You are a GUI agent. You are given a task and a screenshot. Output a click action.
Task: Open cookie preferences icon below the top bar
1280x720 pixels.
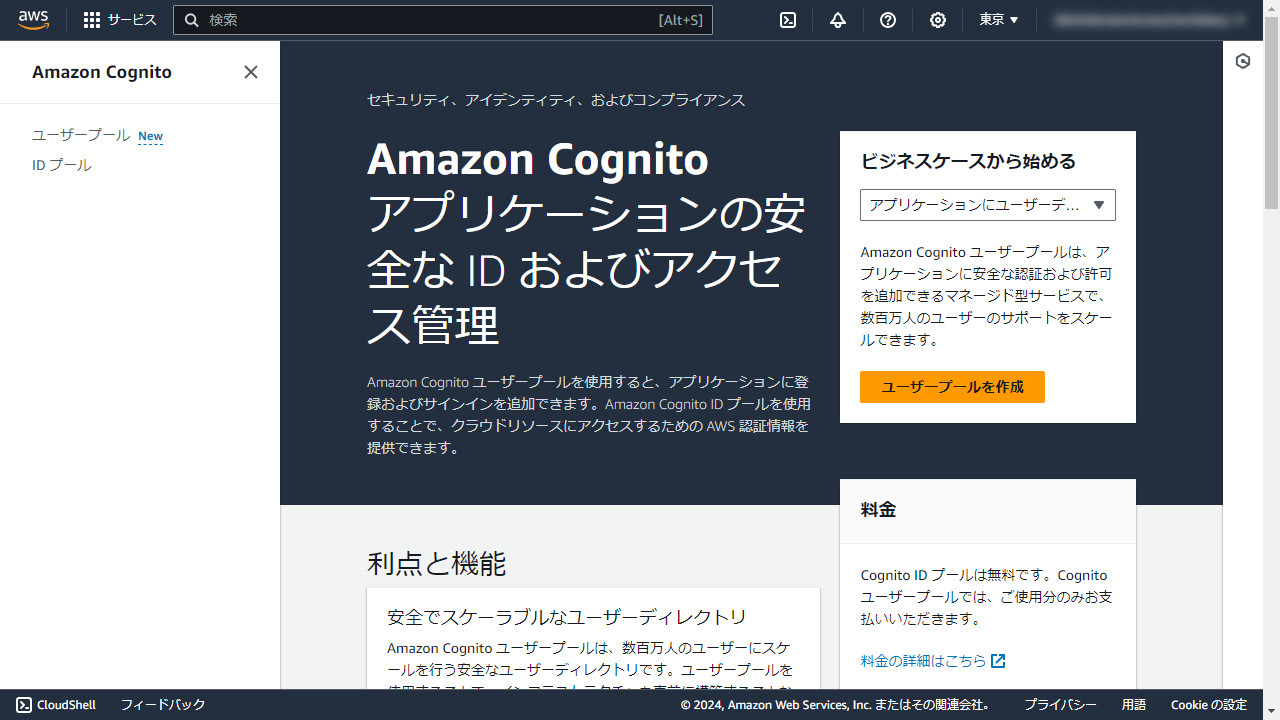(1242, 61)
